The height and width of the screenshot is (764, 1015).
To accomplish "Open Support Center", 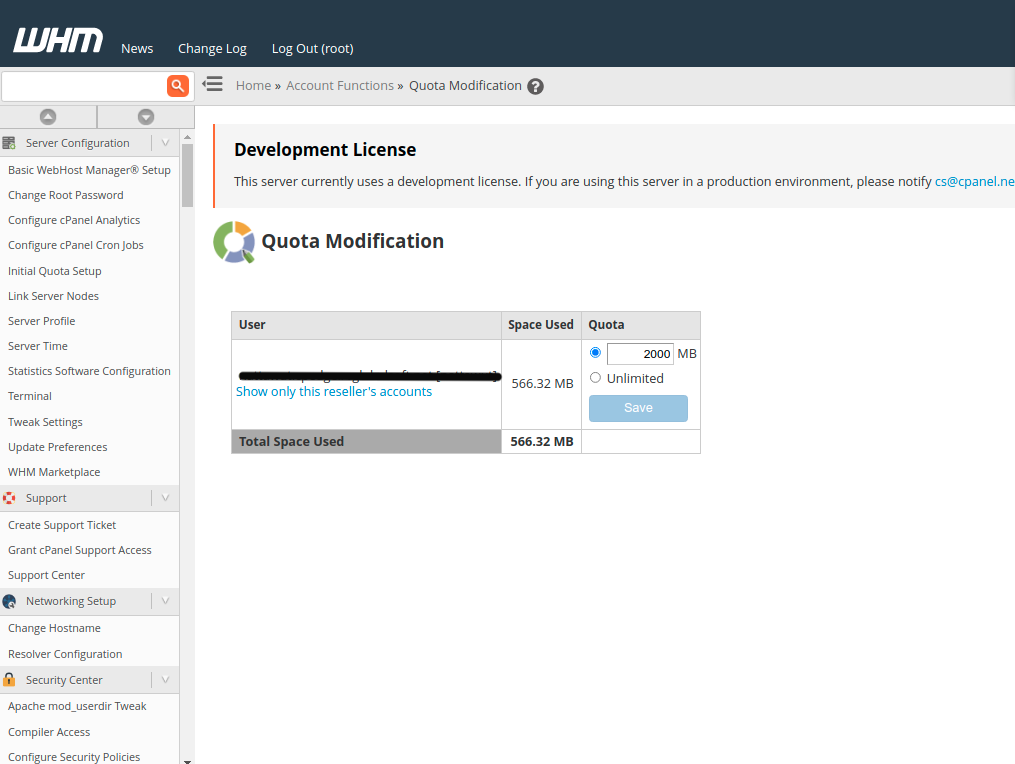I will click(x=46, y=575).
